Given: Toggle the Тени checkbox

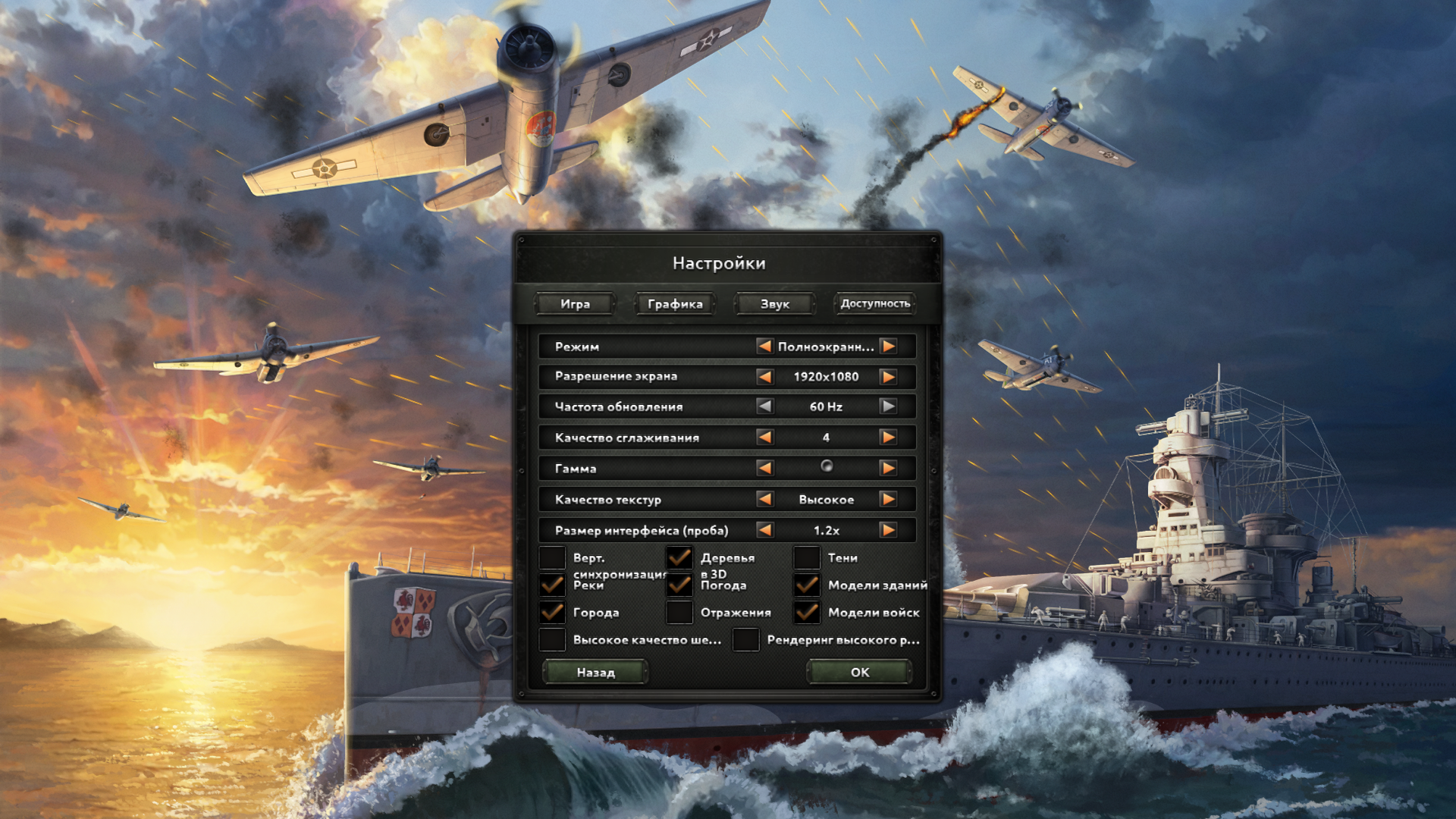Looking at the screenshot, I should [807, 557].
